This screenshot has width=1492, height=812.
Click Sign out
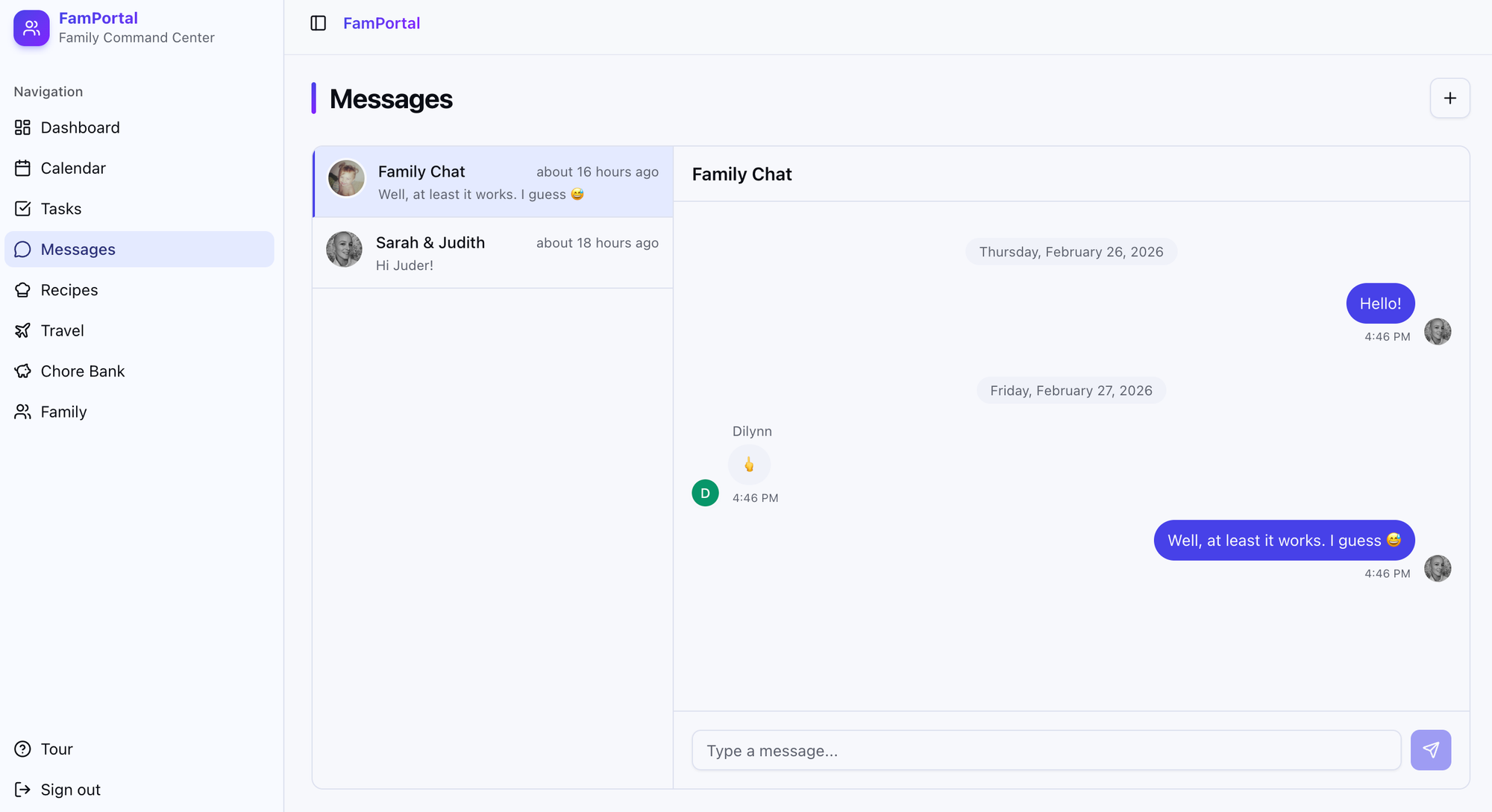tap(70, 790)
